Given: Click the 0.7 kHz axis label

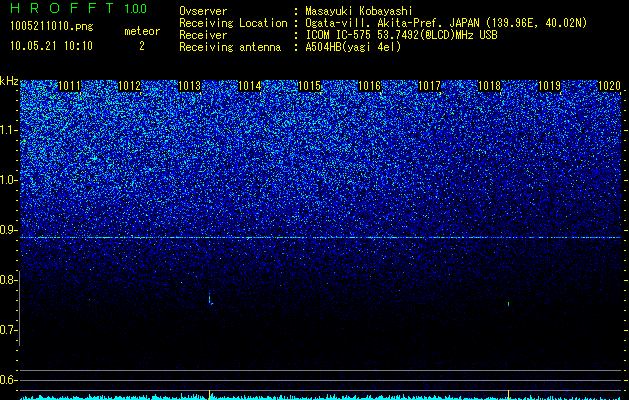Looking at the screenshot, I should click(8, 330).
